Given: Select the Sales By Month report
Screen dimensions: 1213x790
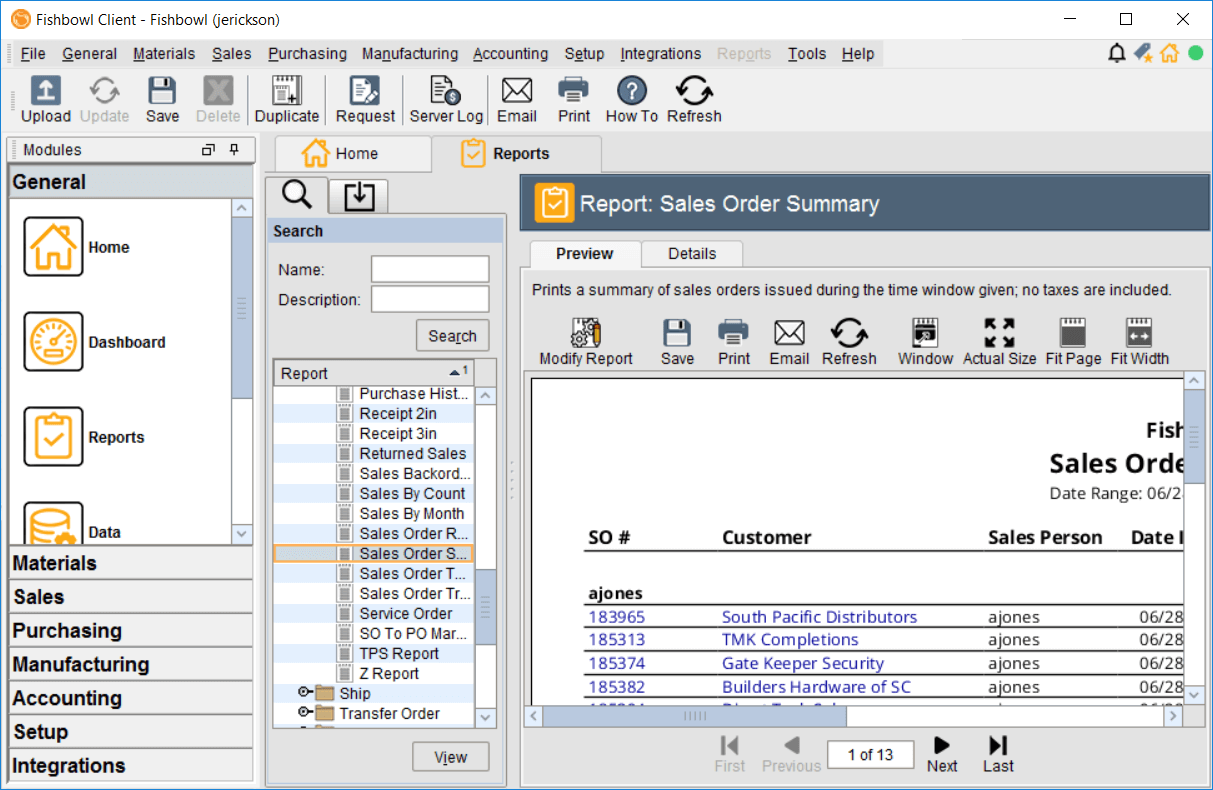Looking at the screenshot, I should tap(412, 513).
